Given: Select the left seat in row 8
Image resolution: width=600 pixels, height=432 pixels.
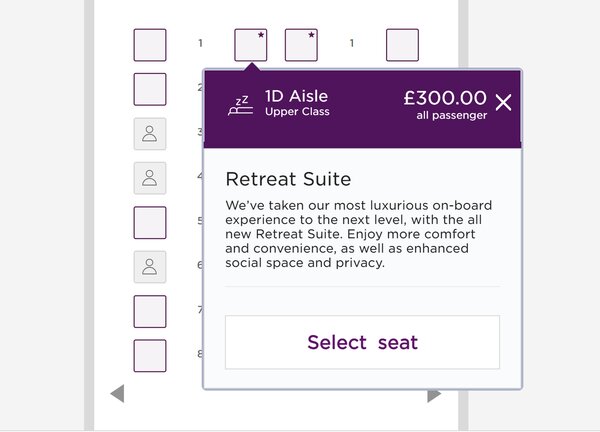Looking at the screenshot, I should [x=150, y=356].
